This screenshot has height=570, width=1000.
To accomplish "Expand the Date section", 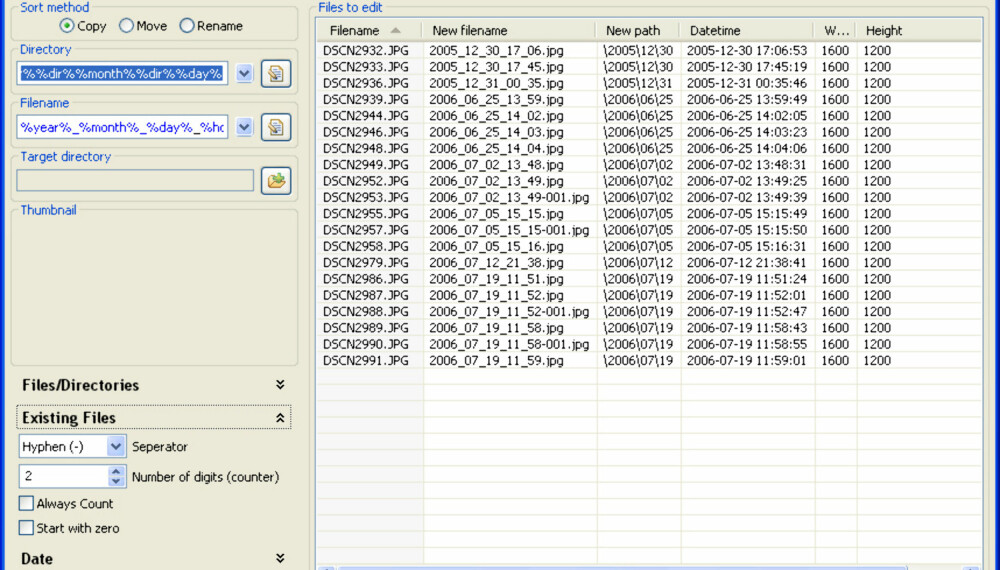I will 153,559.
